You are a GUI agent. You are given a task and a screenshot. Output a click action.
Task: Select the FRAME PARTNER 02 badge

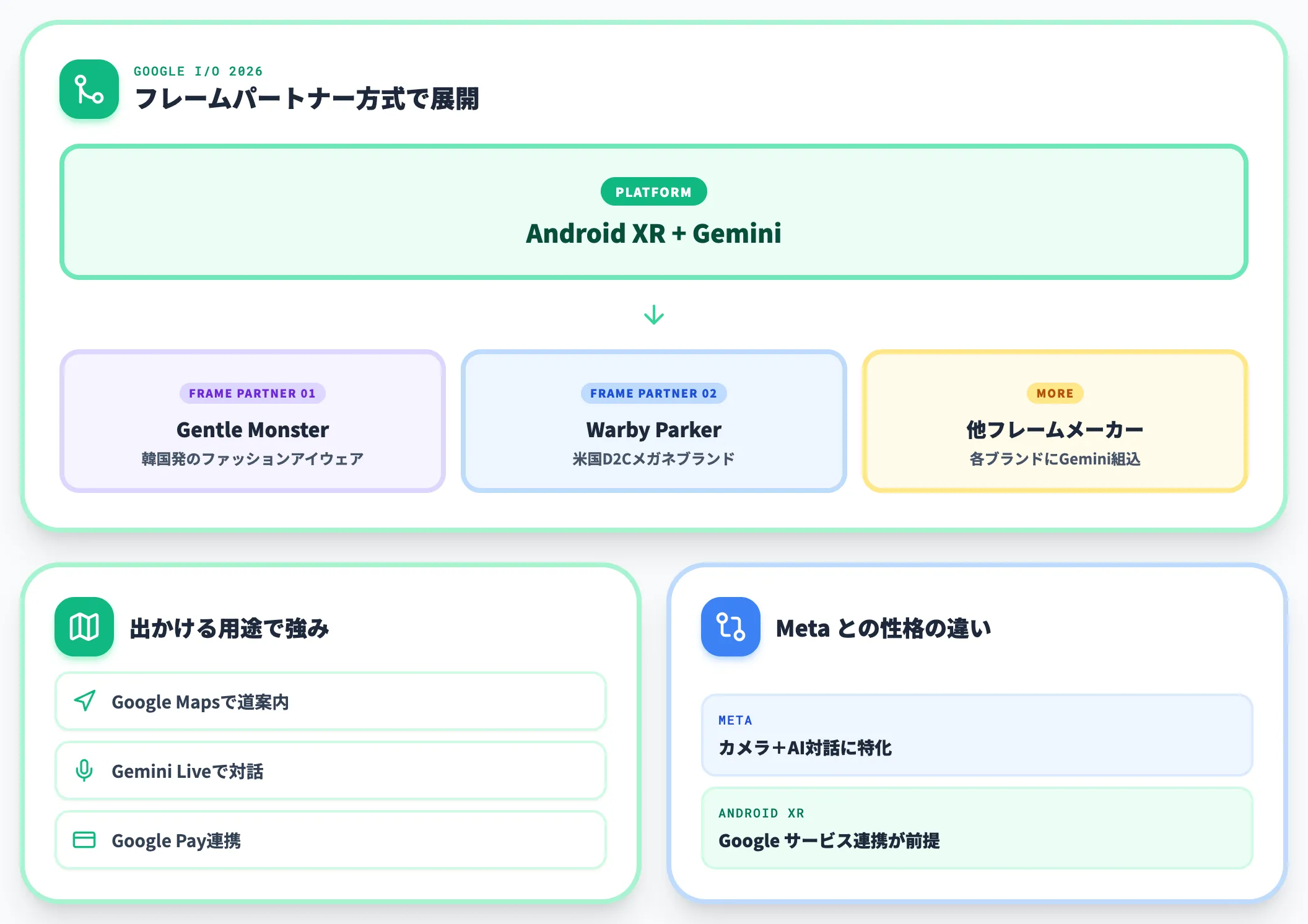click(x=654, y=393)
